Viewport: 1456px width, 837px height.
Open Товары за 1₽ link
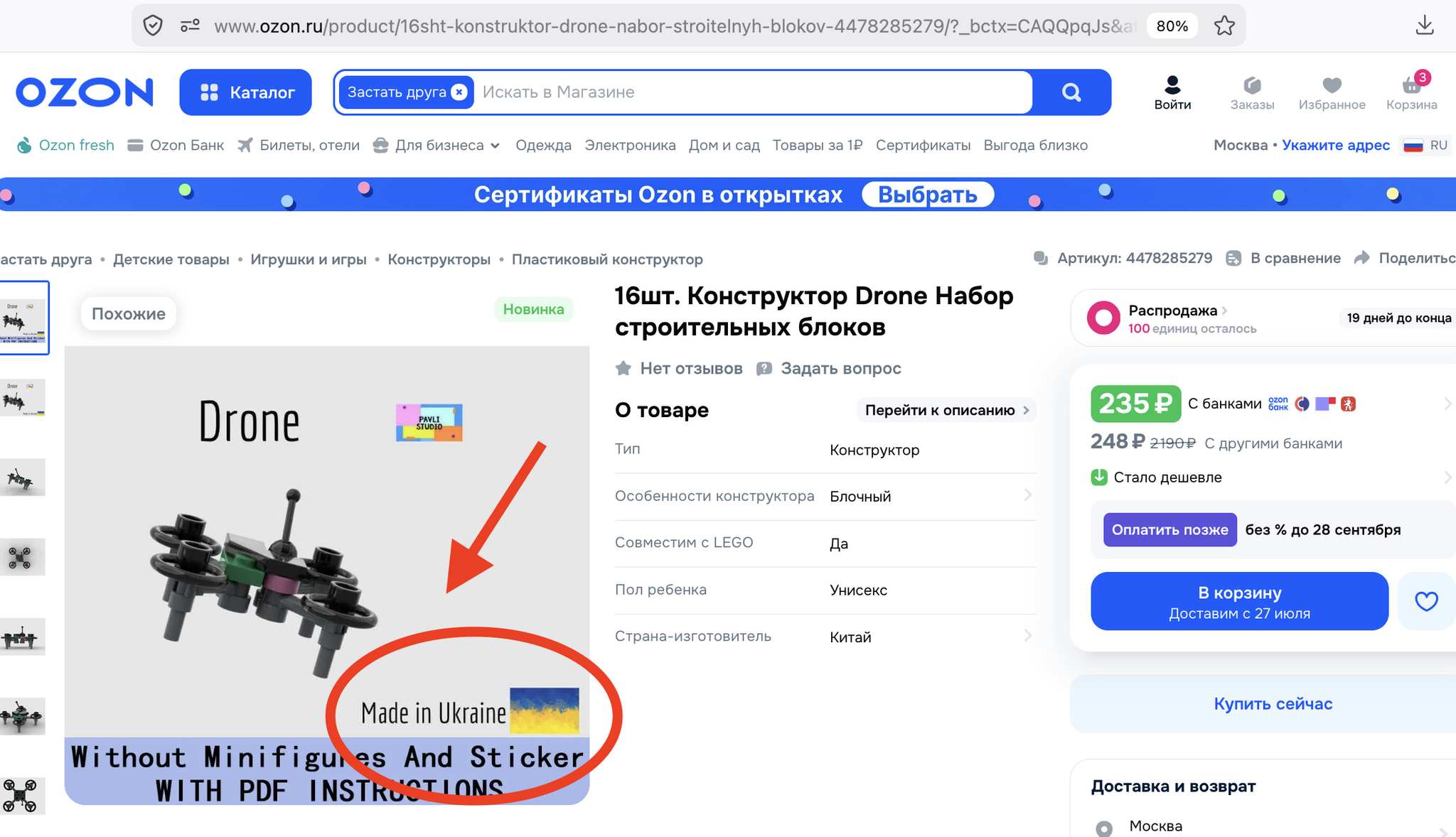[818, 145]
